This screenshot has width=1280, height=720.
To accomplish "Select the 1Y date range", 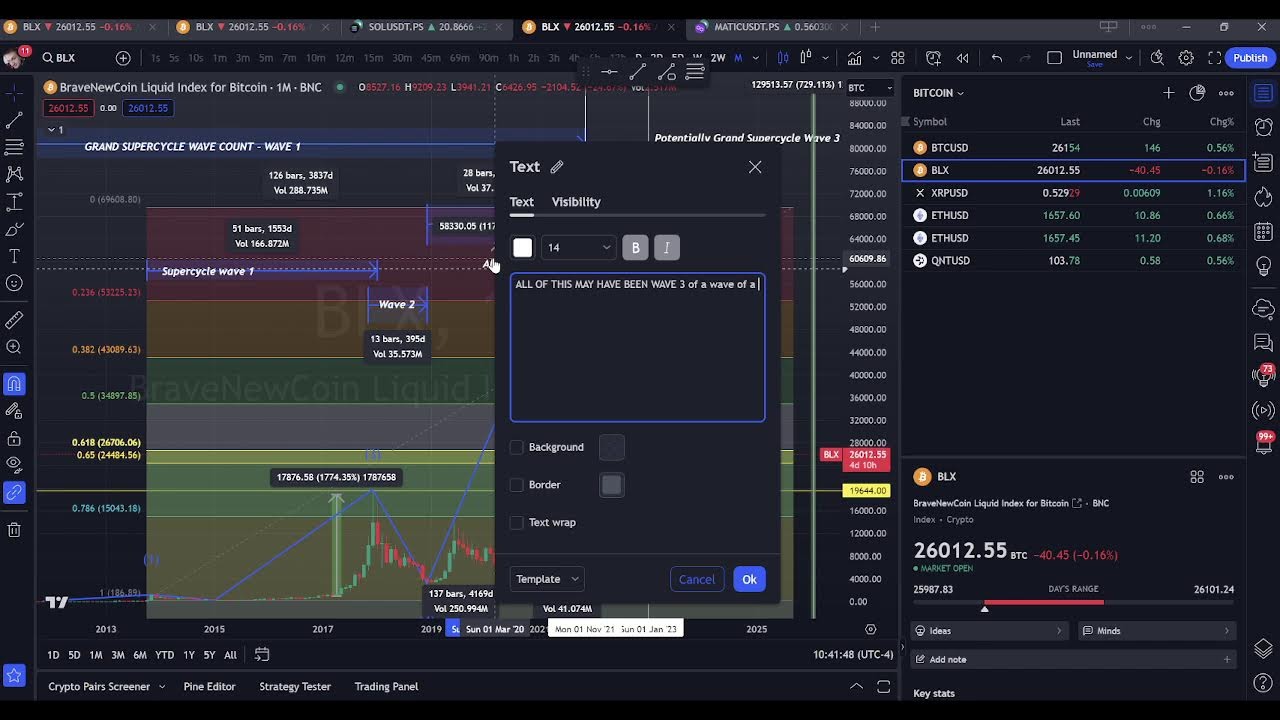I will click(188, 655).
